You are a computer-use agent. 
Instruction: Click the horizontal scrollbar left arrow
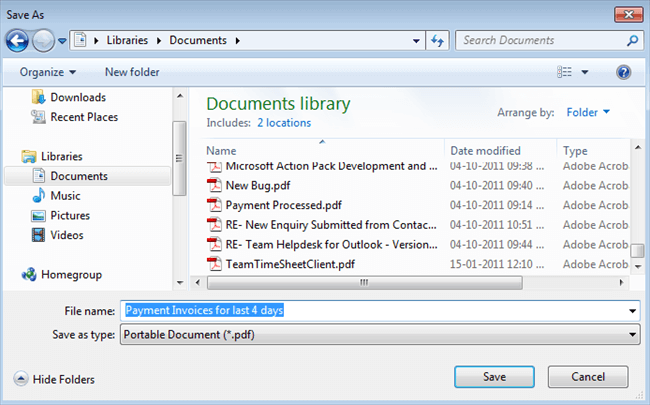pos(198,283)
